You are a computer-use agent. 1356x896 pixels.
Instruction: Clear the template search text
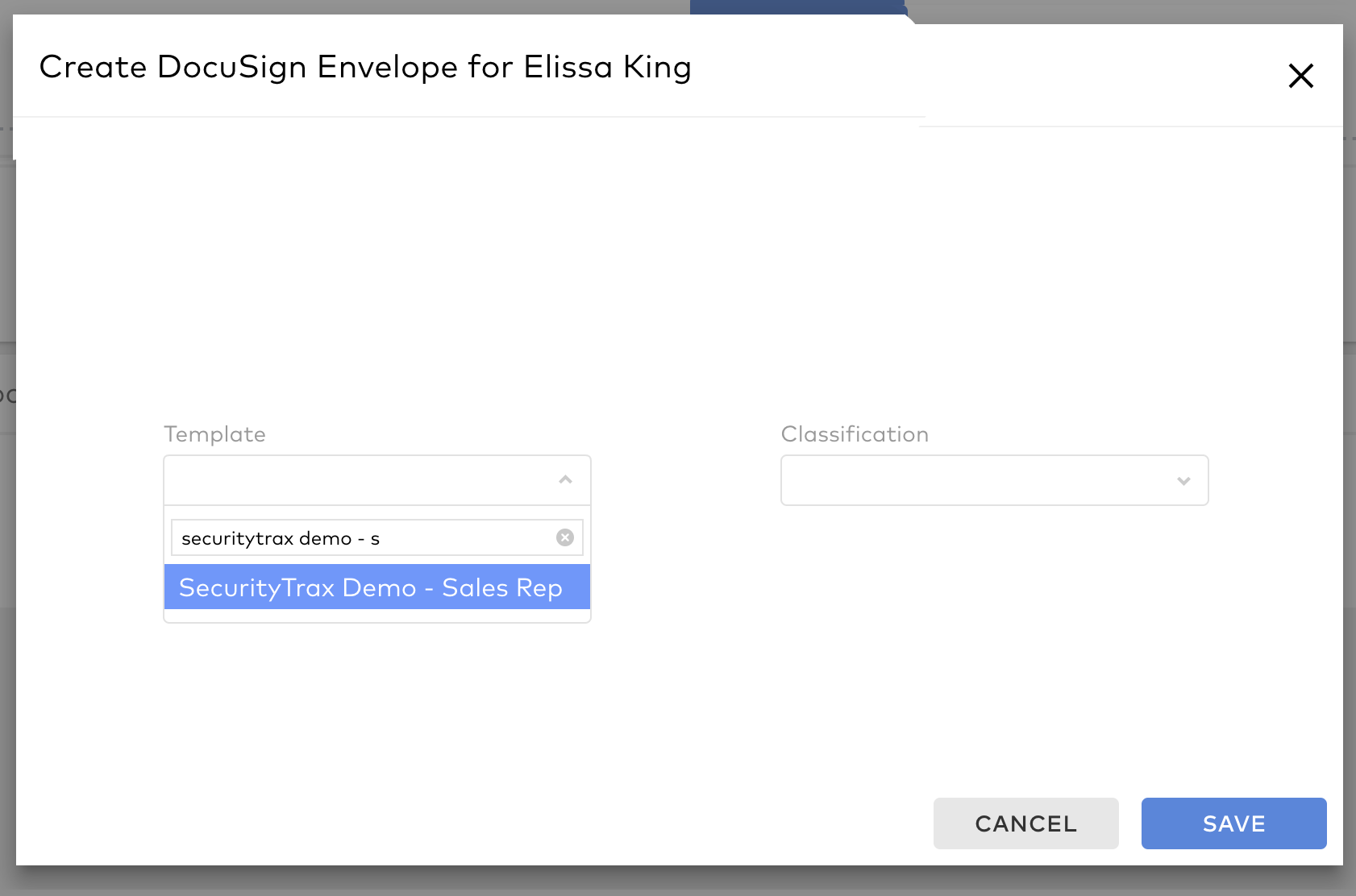pyautogui.click(x=565, y=537)
